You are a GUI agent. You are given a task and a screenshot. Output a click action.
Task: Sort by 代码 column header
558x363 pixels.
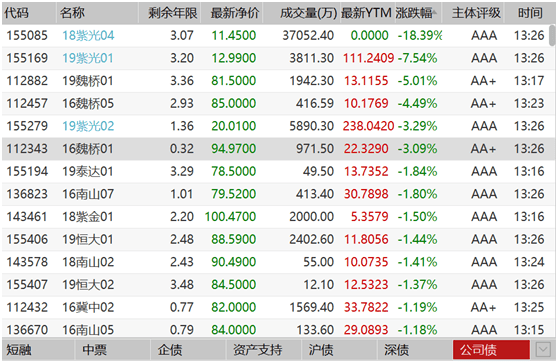click(x=28, y=13)
